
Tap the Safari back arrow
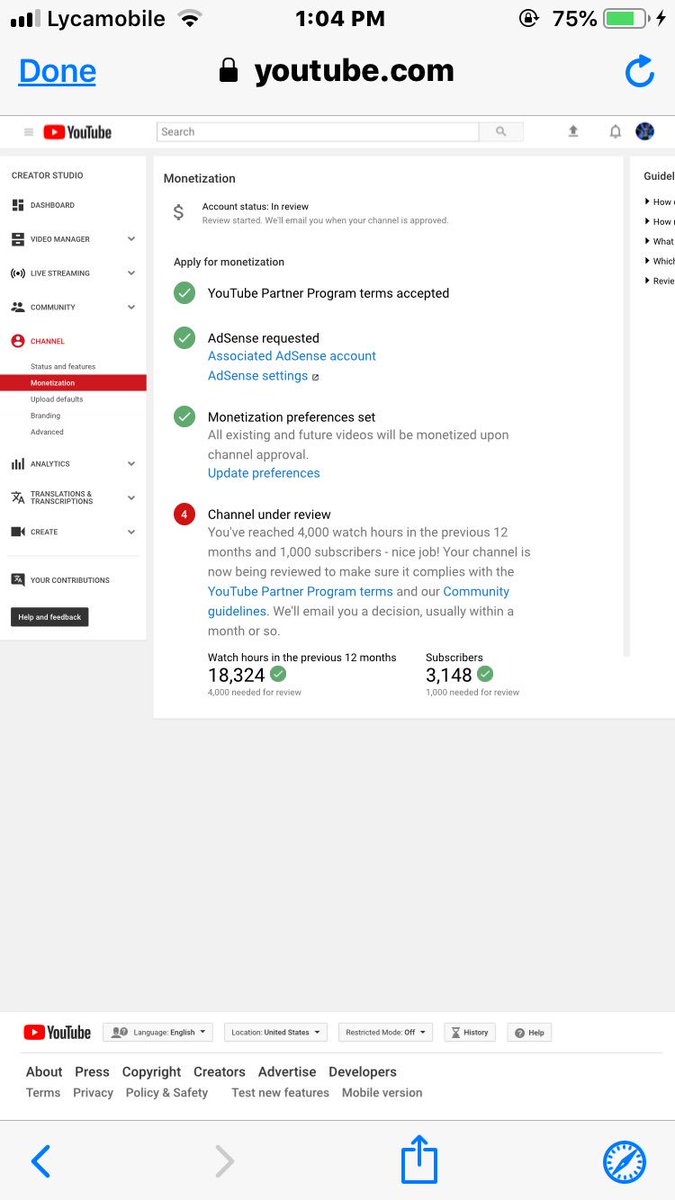click(x=40, y=1161)
